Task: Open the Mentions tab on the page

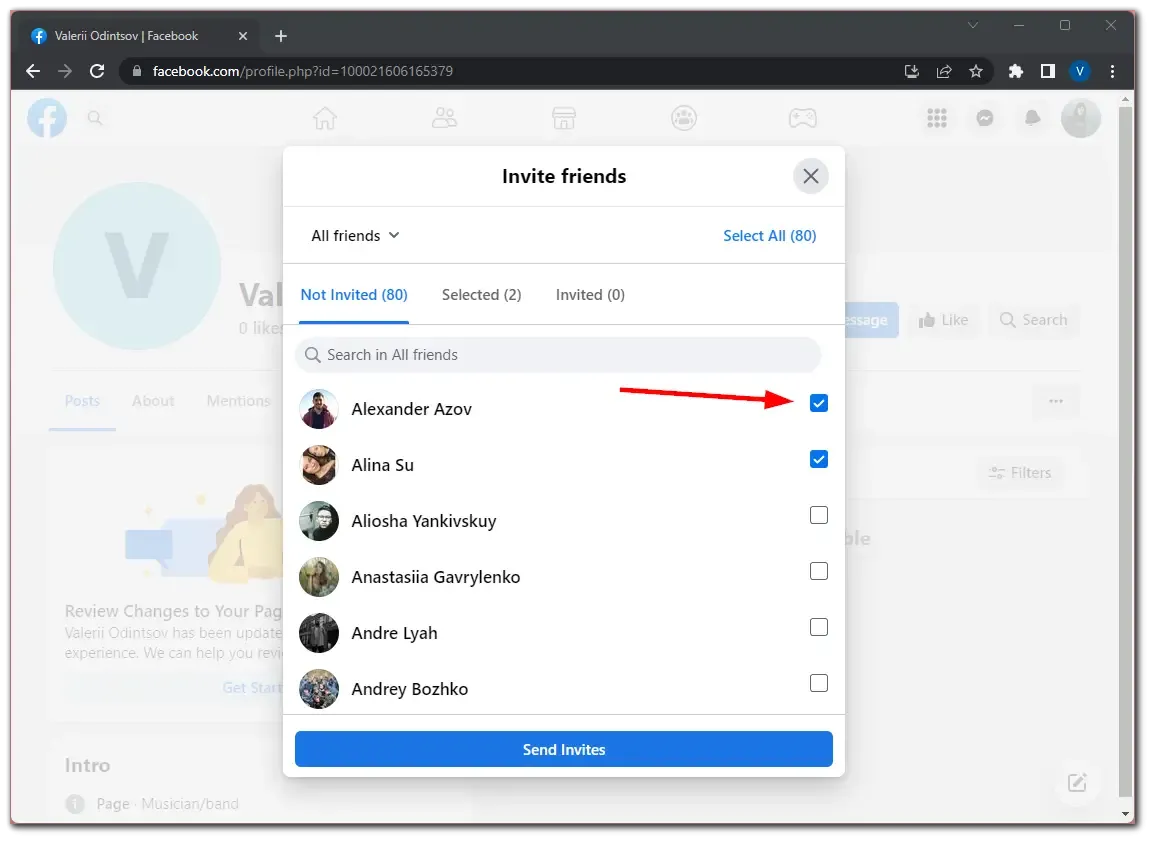Action: click(238, 402)
